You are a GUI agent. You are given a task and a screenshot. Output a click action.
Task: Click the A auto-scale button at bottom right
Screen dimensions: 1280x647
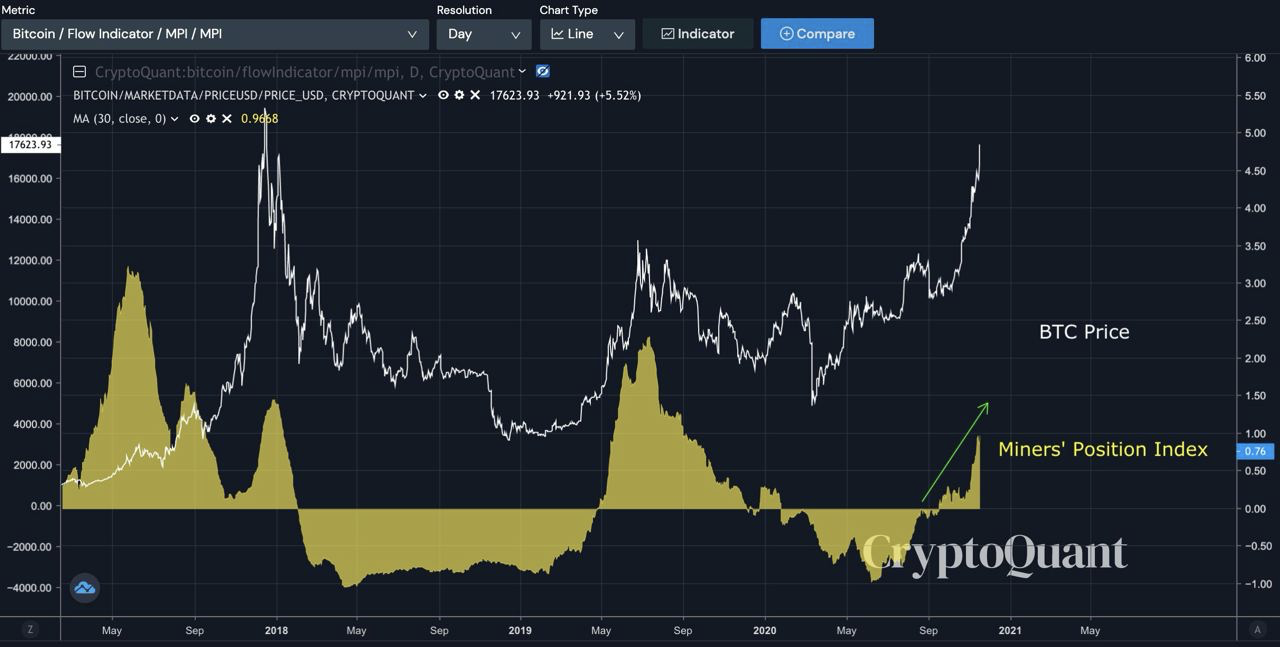[x=1258, y=630]
